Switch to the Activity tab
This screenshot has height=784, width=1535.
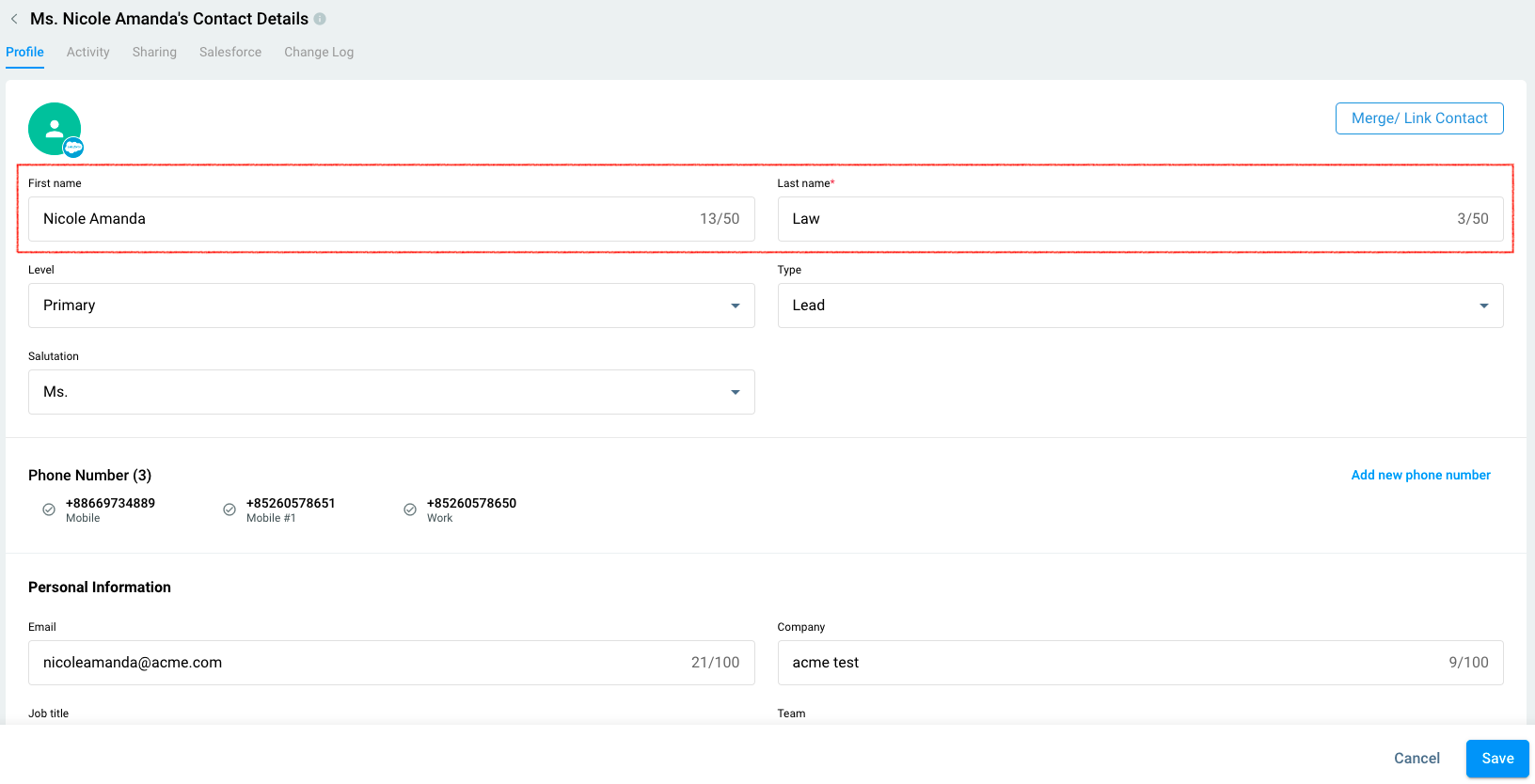(88, 53)
